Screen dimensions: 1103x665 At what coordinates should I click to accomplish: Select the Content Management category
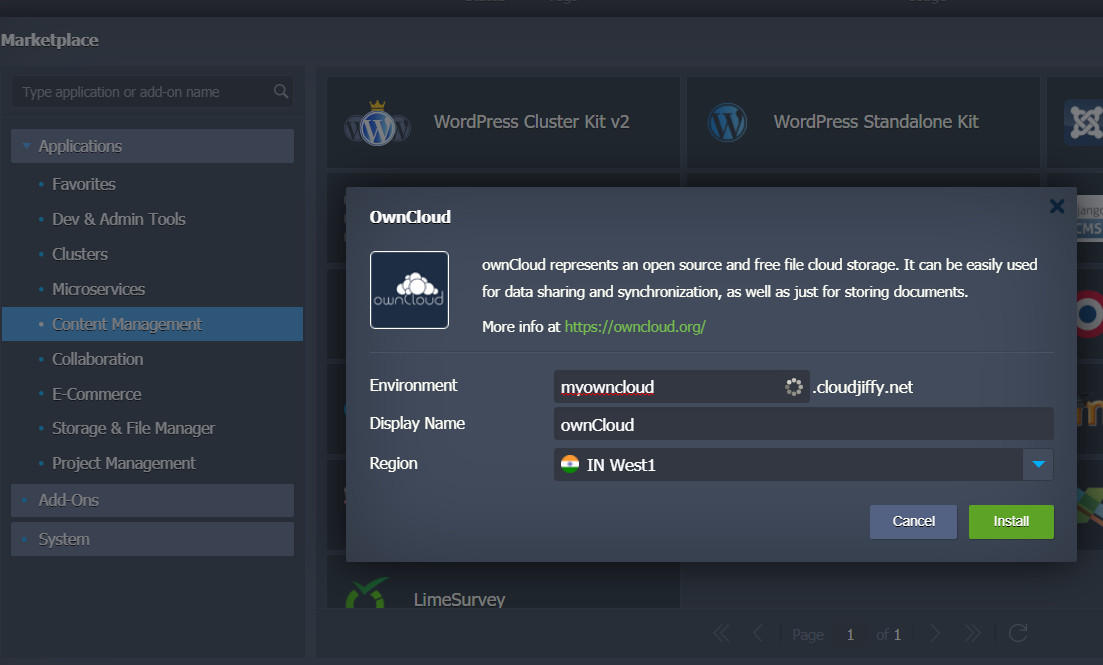tap(127, 324)
